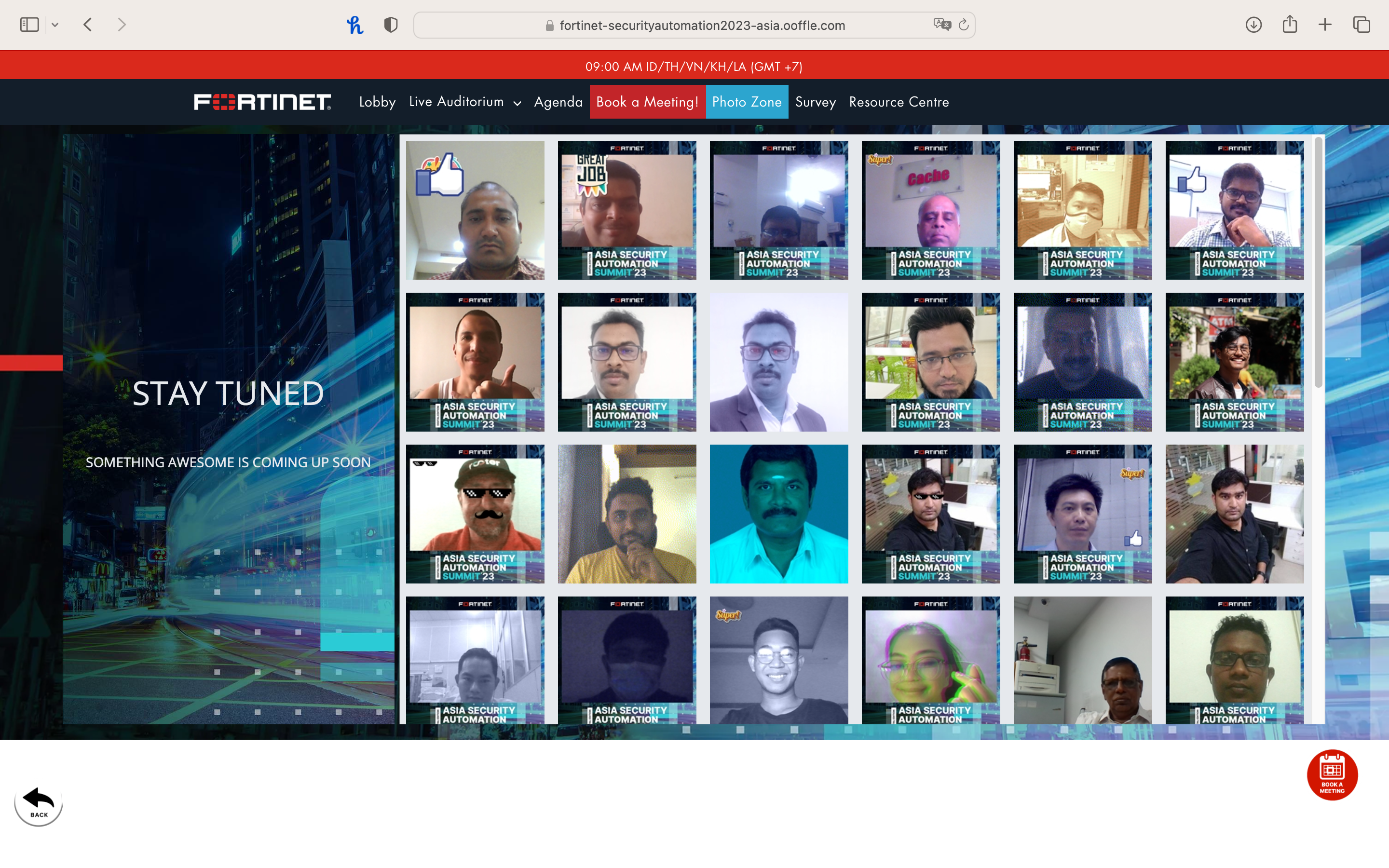Select the address bar URL field
Screen dimensions: 1389x868
click(694, 25)
